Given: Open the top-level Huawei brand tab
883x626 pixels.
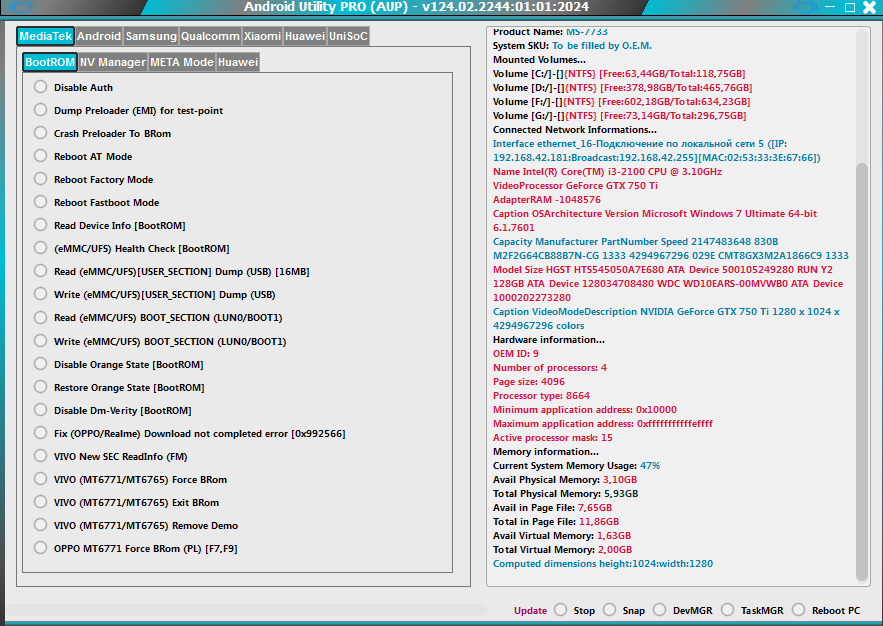Looking at the screenshot, I should [305, 36].
